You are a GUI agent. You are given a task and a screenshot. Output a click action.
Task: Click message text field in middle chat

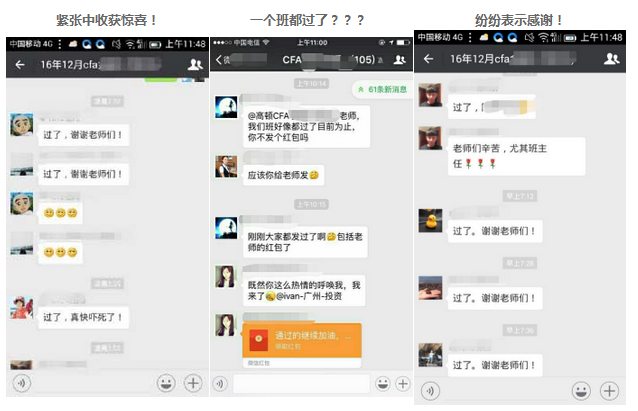[x=298, y=383]
